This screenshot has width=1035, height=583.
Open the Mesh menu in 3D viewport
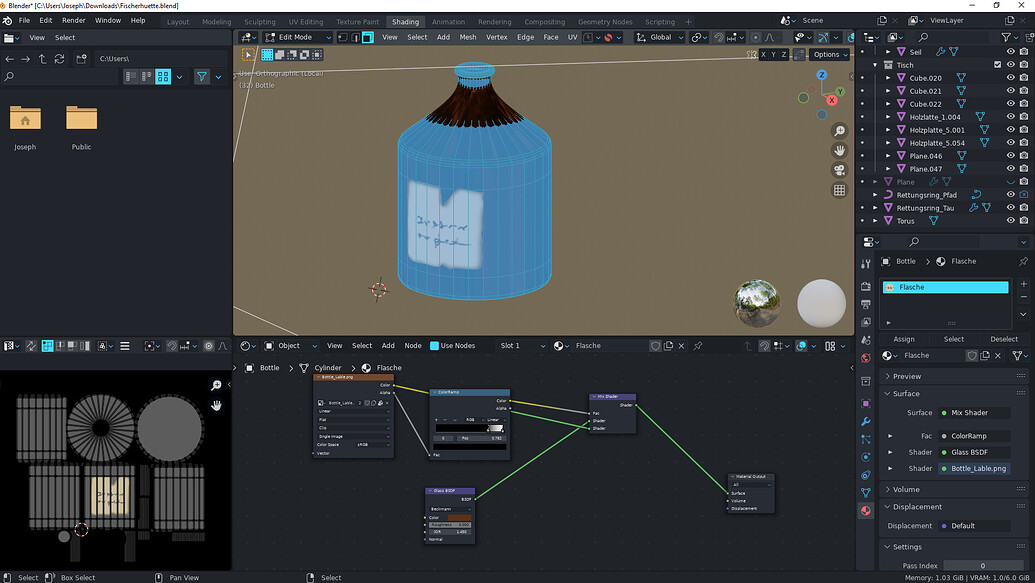tap(468, 38)
